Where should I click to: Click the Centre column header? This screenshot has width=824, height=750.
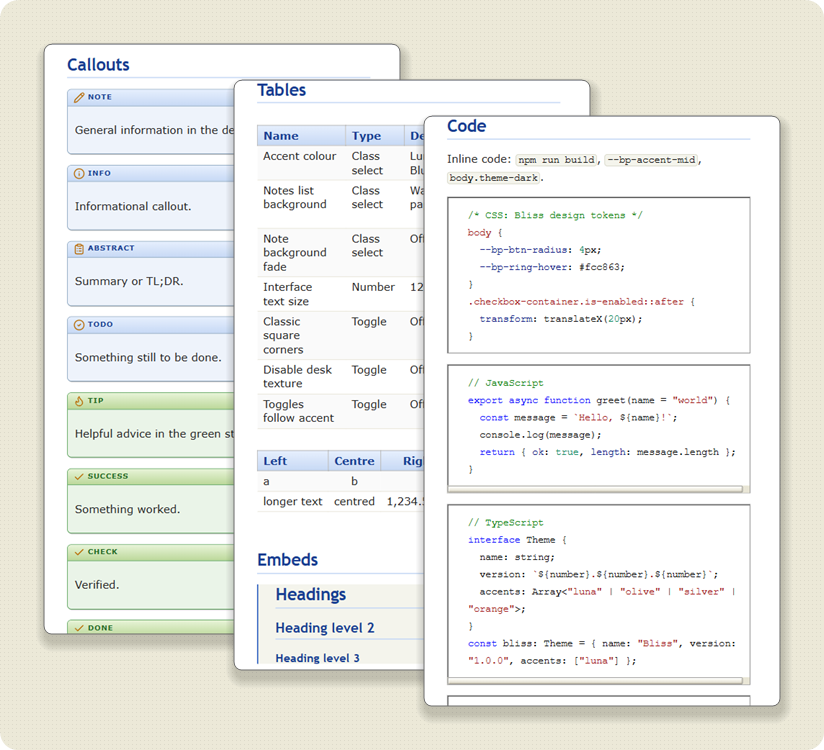point(354,461)
